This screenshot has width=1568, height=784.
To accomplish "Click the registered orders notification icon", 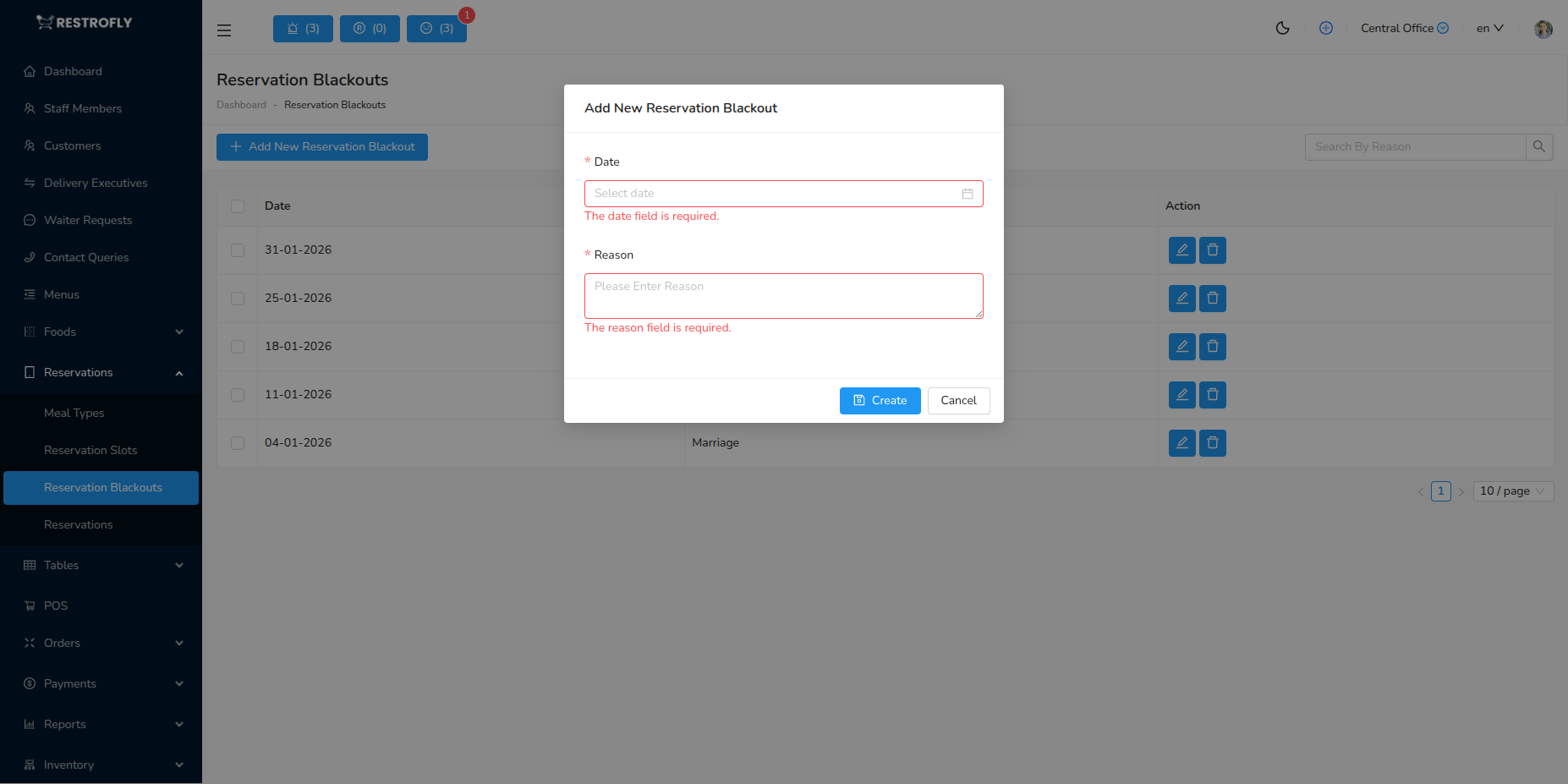I will tap(369, 28).
